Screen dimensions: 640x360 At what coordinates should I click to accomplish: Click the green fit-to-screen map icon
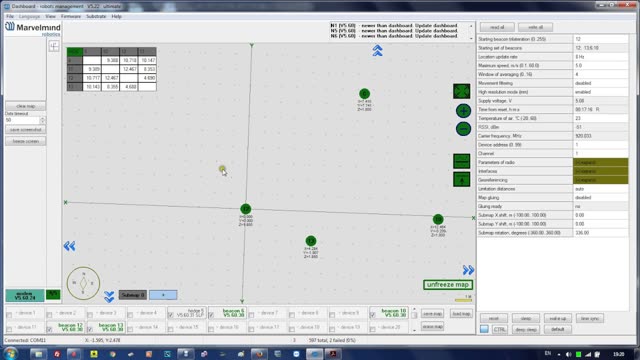click(x=462, y=91)
